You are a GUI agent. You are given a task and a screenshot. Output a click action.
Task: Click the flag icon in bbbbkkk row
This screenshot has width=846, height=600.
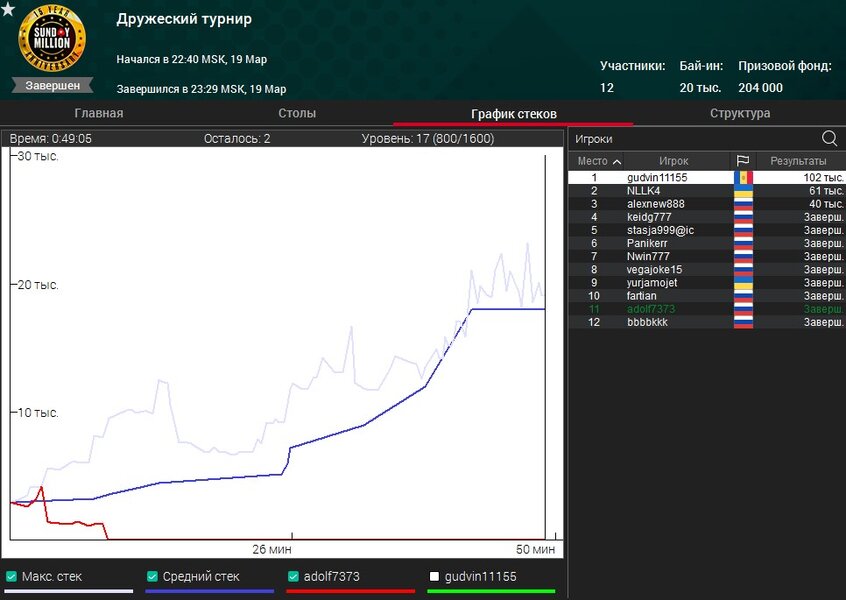click(743, 322)
